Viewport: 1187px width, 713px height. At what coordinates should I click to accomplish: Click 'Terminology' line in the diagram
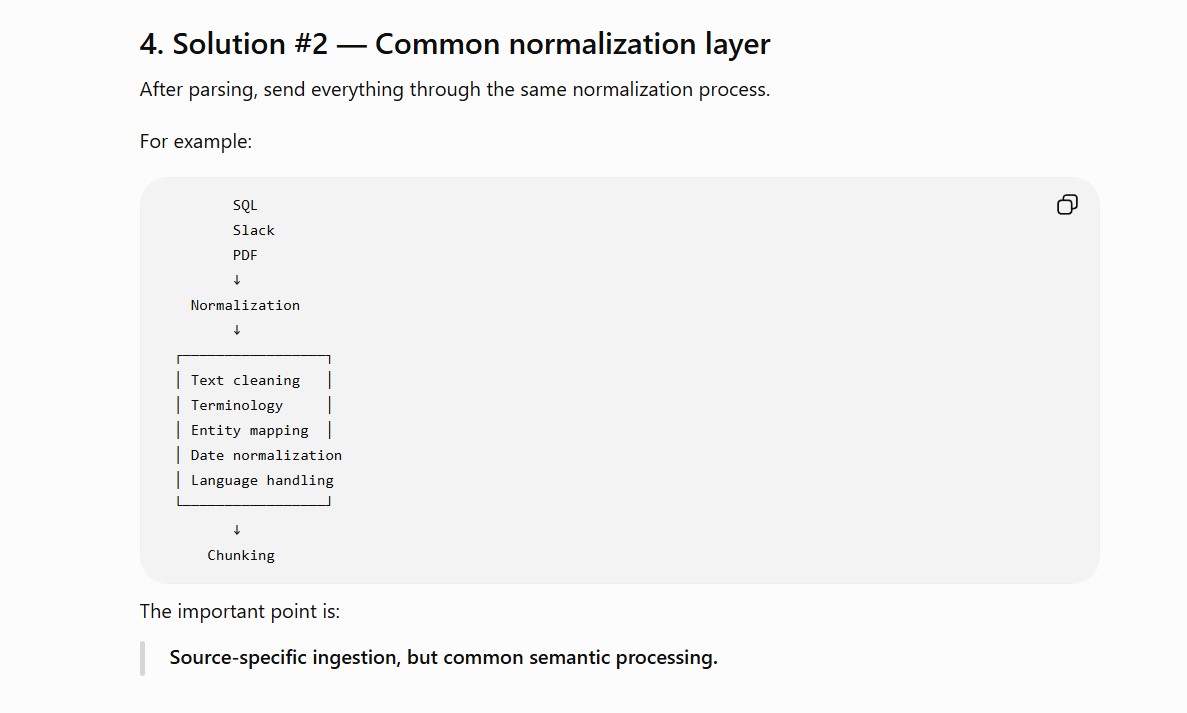point(237,405)
